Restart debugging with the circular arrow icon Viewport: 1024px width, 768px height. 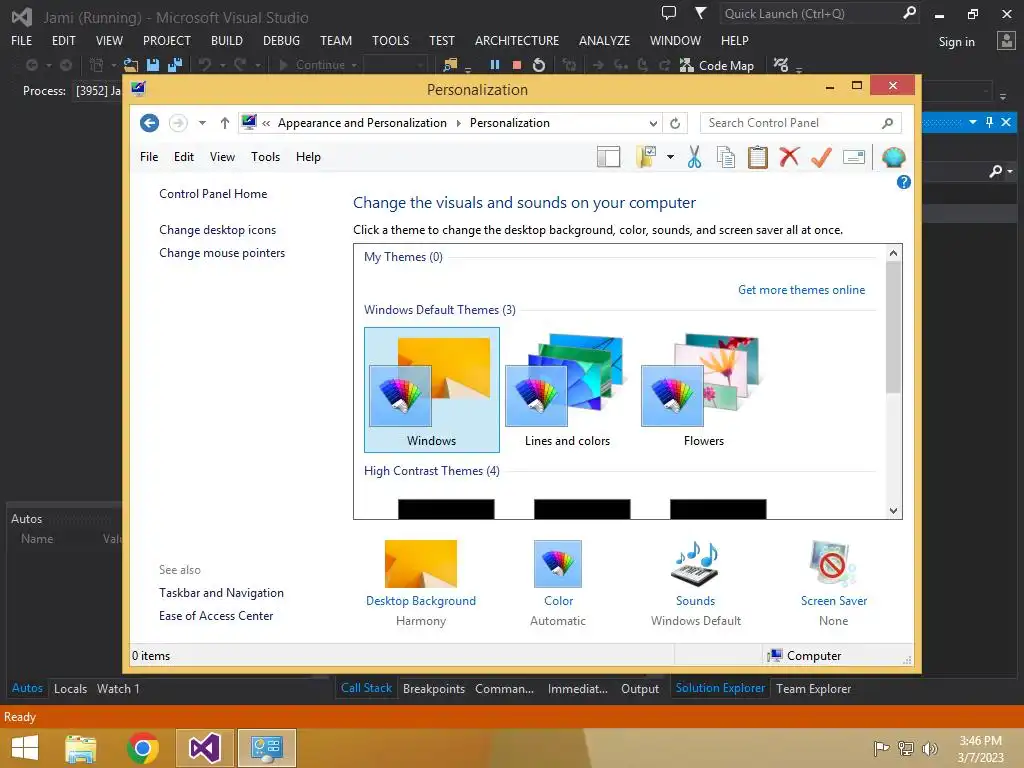click(539, 65)
